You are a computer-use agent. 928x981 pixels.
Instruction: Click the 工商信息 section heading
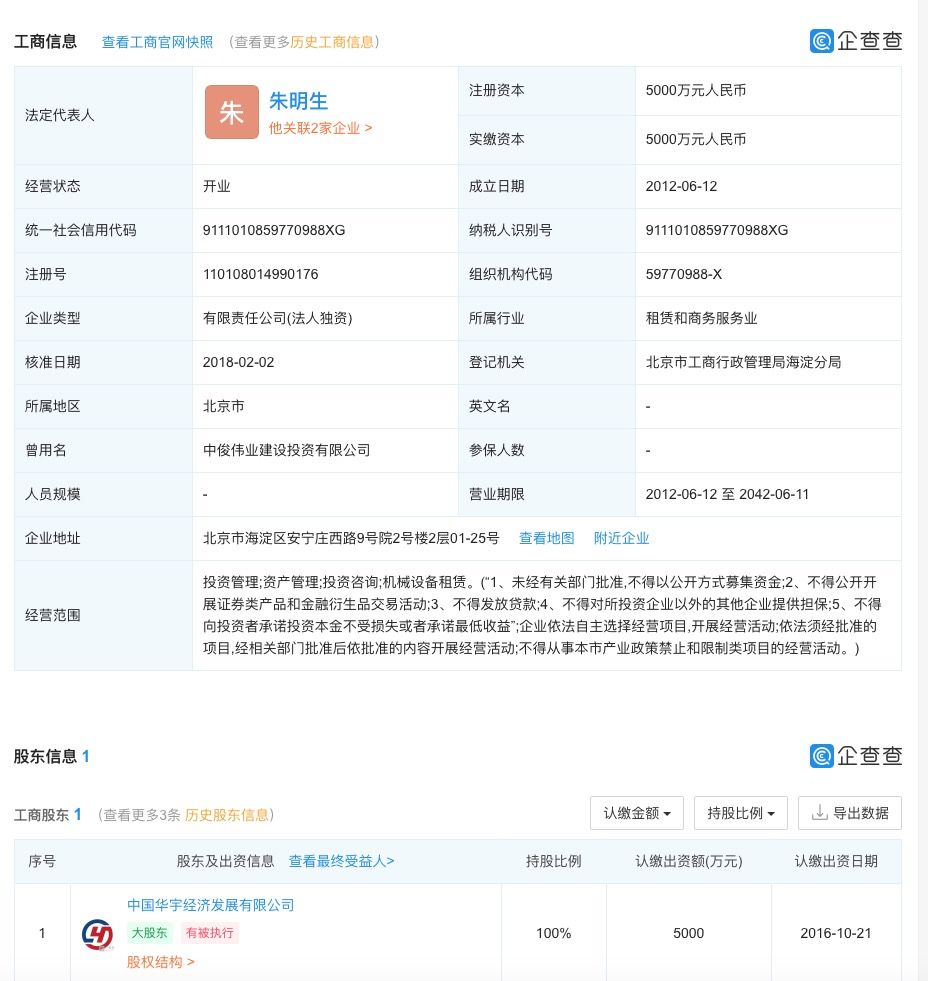[x=45, y=41]
